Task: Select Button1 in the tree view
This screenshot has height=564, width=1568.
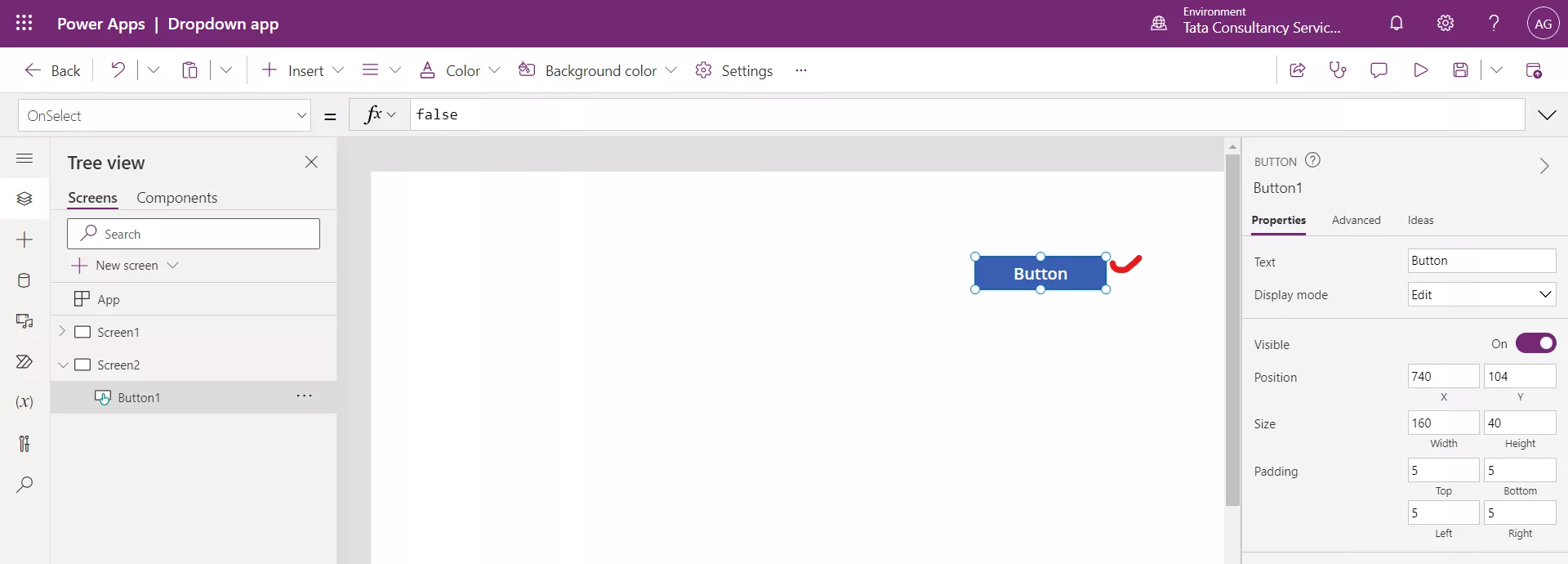Action: tap(194, 397)
